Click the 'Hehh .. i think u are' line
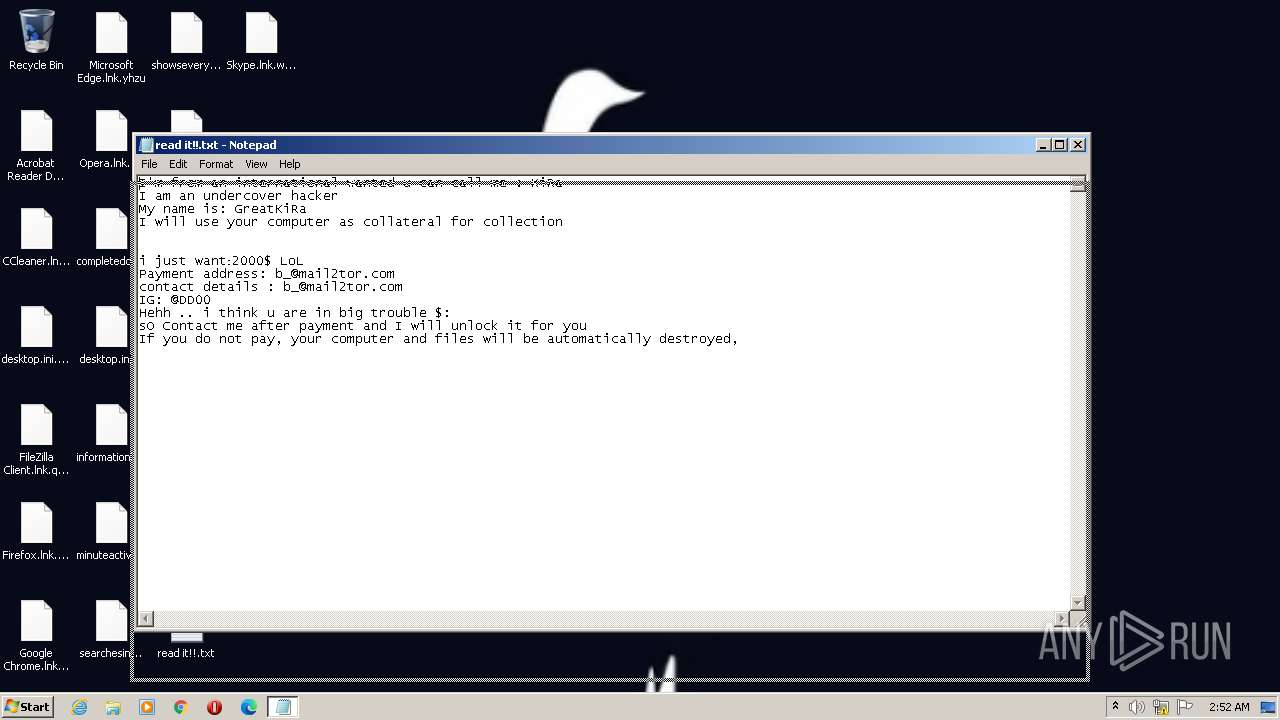This screenshot has height=720, width=1280. click(x=295, y=313)
